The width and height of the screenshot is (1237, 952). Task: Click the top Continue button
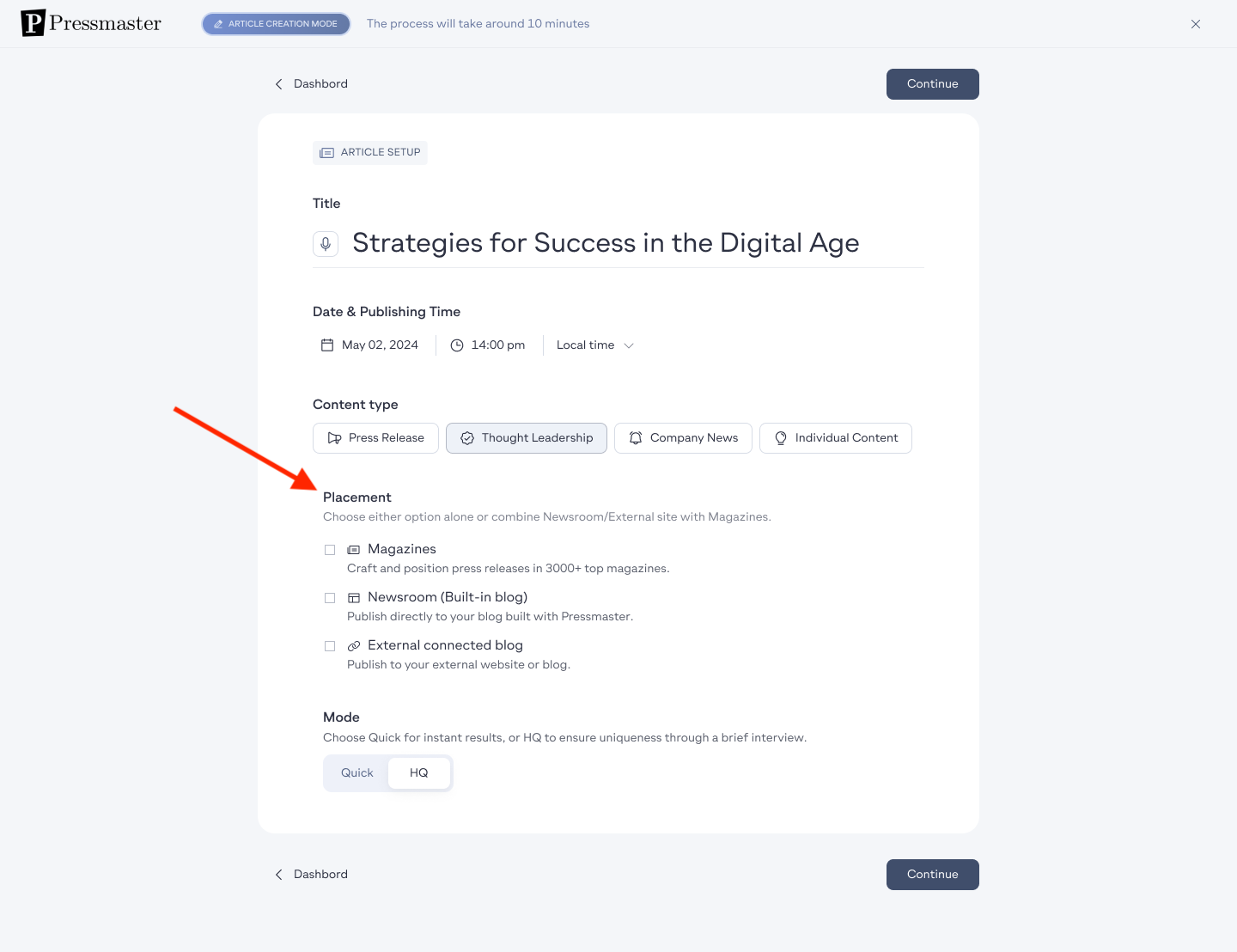coord(933,84)
